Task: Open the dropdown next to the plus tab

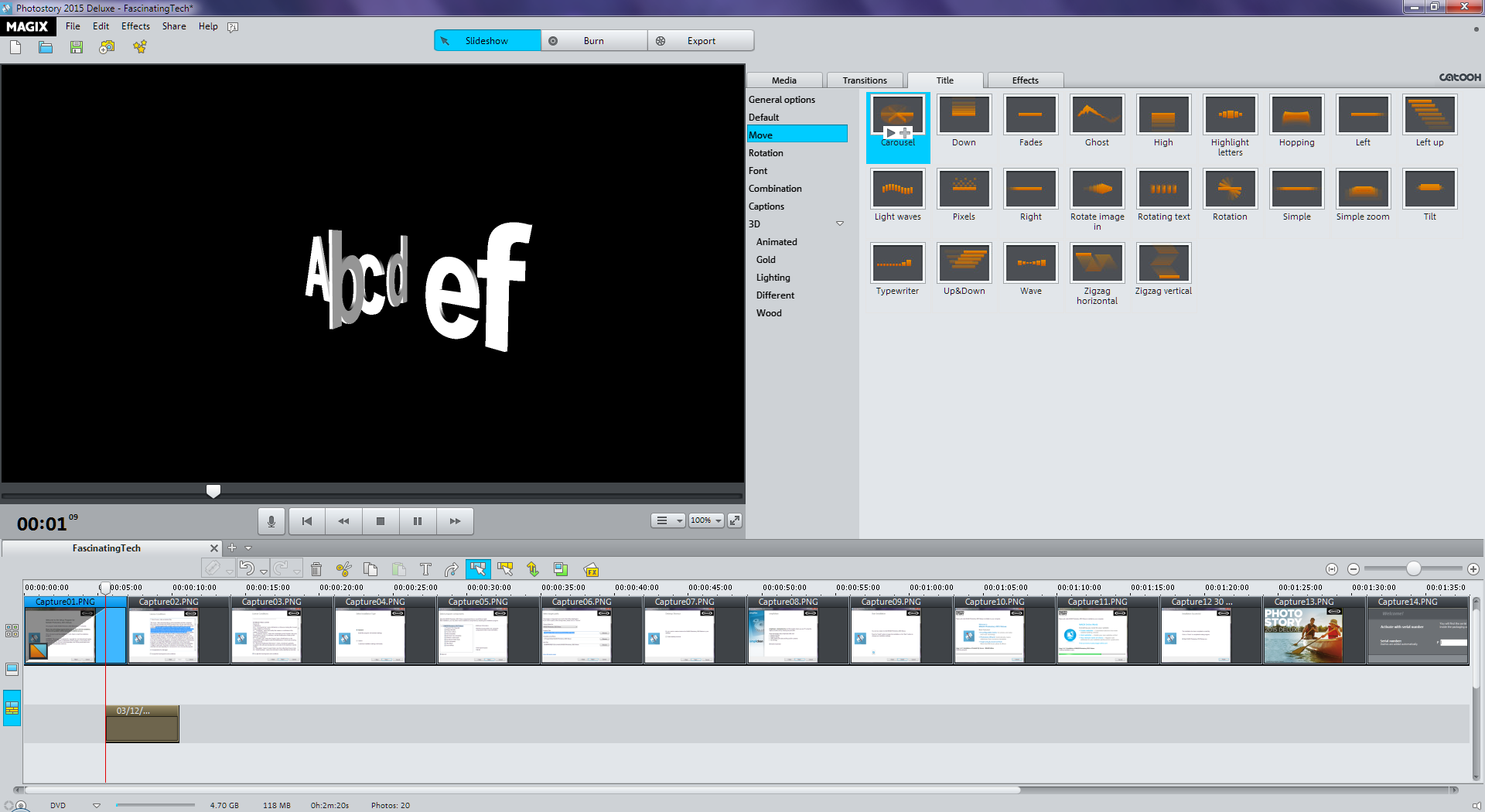Action: tap(248, 548)
